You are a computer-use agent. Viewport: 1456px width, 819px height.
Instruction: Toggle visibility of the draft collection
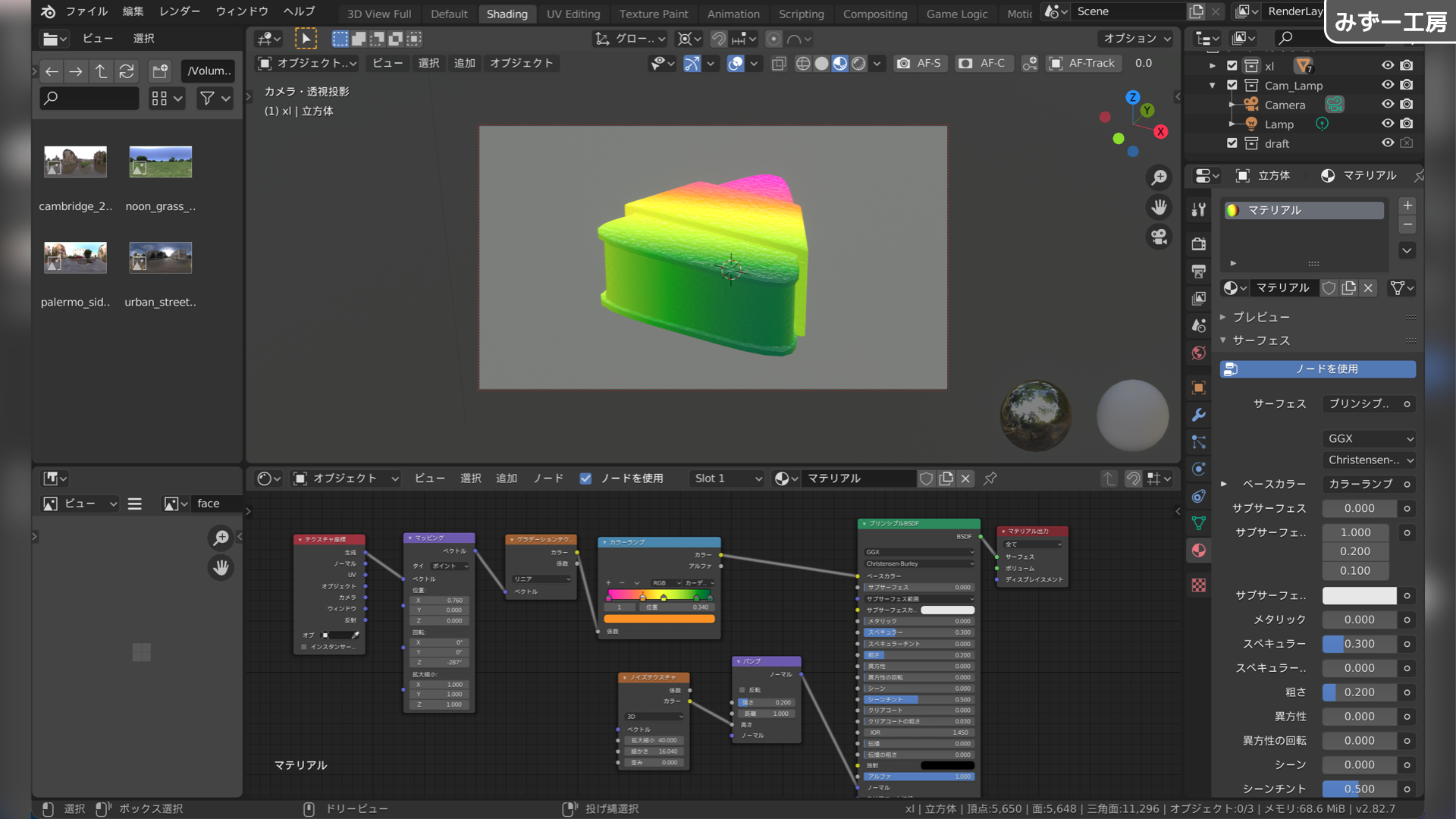pos(1388,143)
